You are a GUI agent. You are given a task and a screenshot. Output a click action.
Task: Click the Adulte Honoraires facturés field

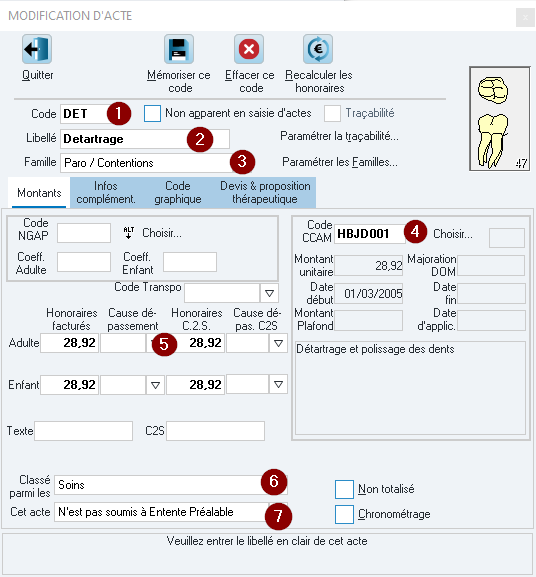pos(70,343)
